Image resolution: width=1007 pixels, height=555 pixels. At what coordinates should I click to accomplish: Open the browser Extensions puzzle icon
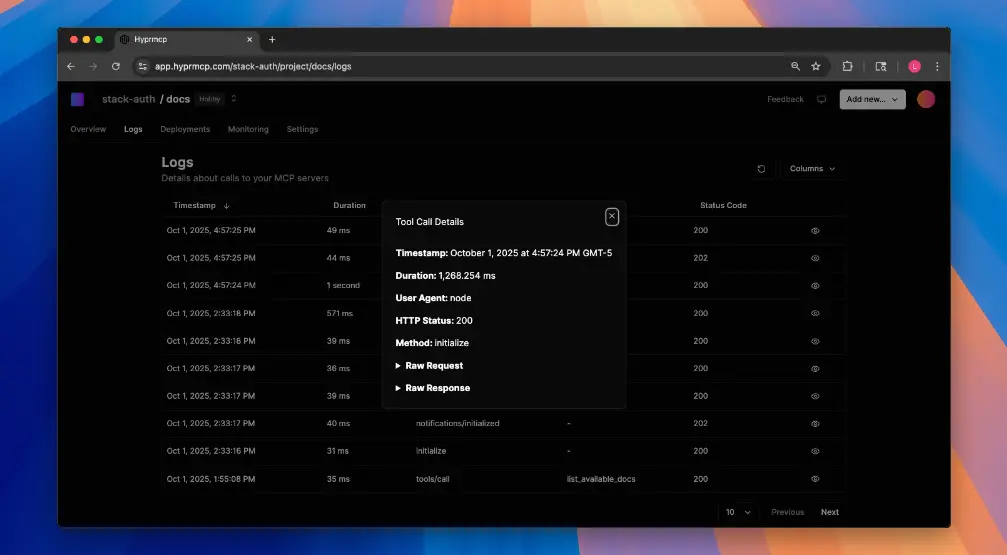(x=847, y=66)
